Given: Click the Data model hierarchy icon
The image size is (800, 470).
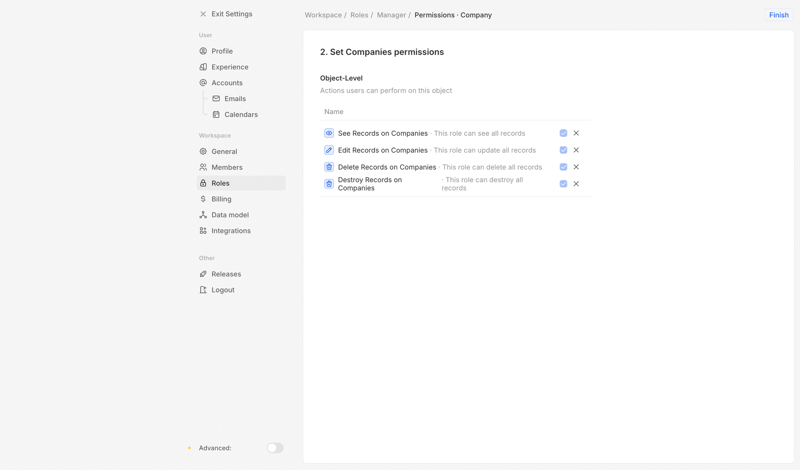Looking at the screenshot, I should click(x=203, y=215).
